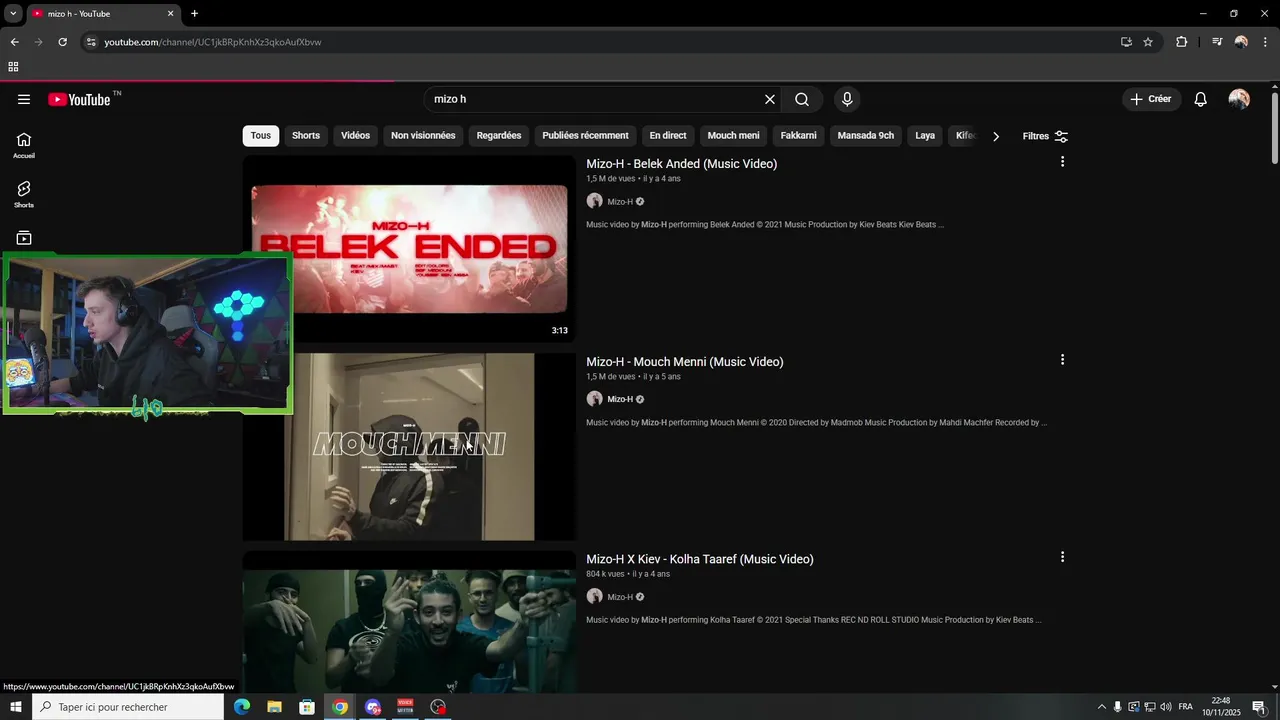Image resolution: width=1280 pixels, height=720 pixels.
Task: Bookmark this page with the star
Action: coord(1148,42)
